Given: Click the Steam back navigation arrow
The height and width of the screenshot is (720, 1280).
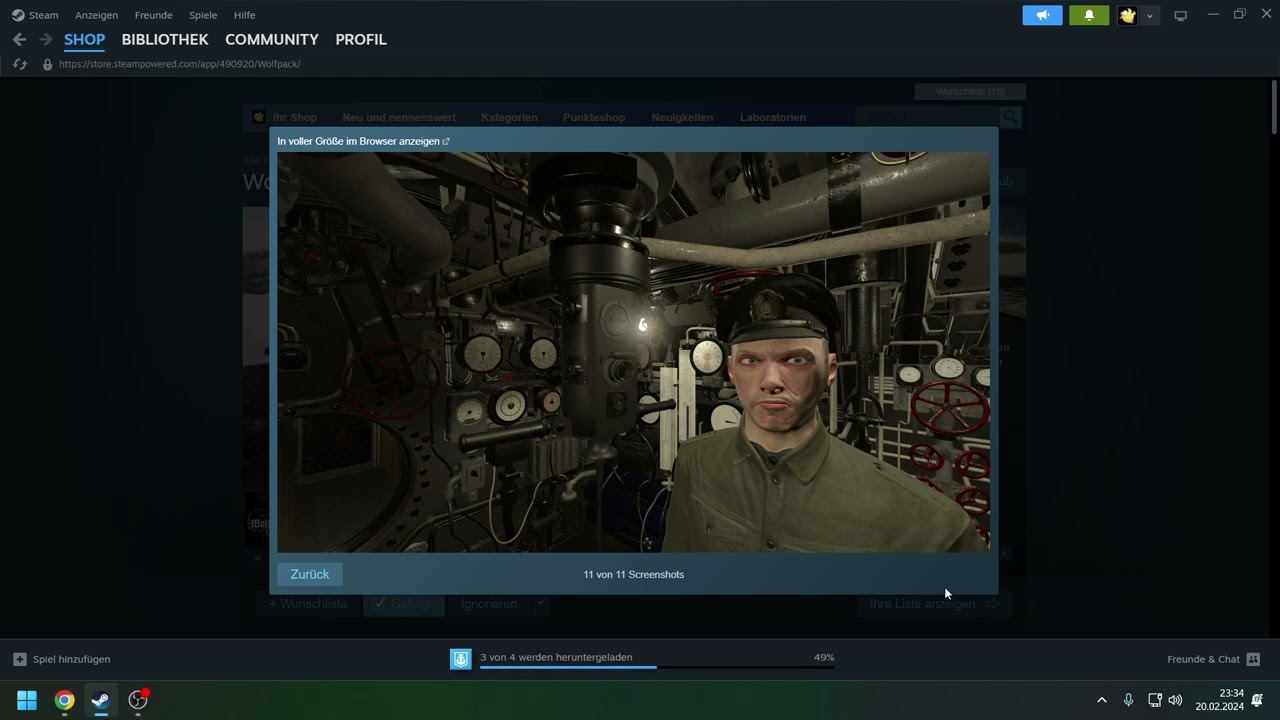Looking at the screenshot, I should pyautogui.click(x=19, y=39).
